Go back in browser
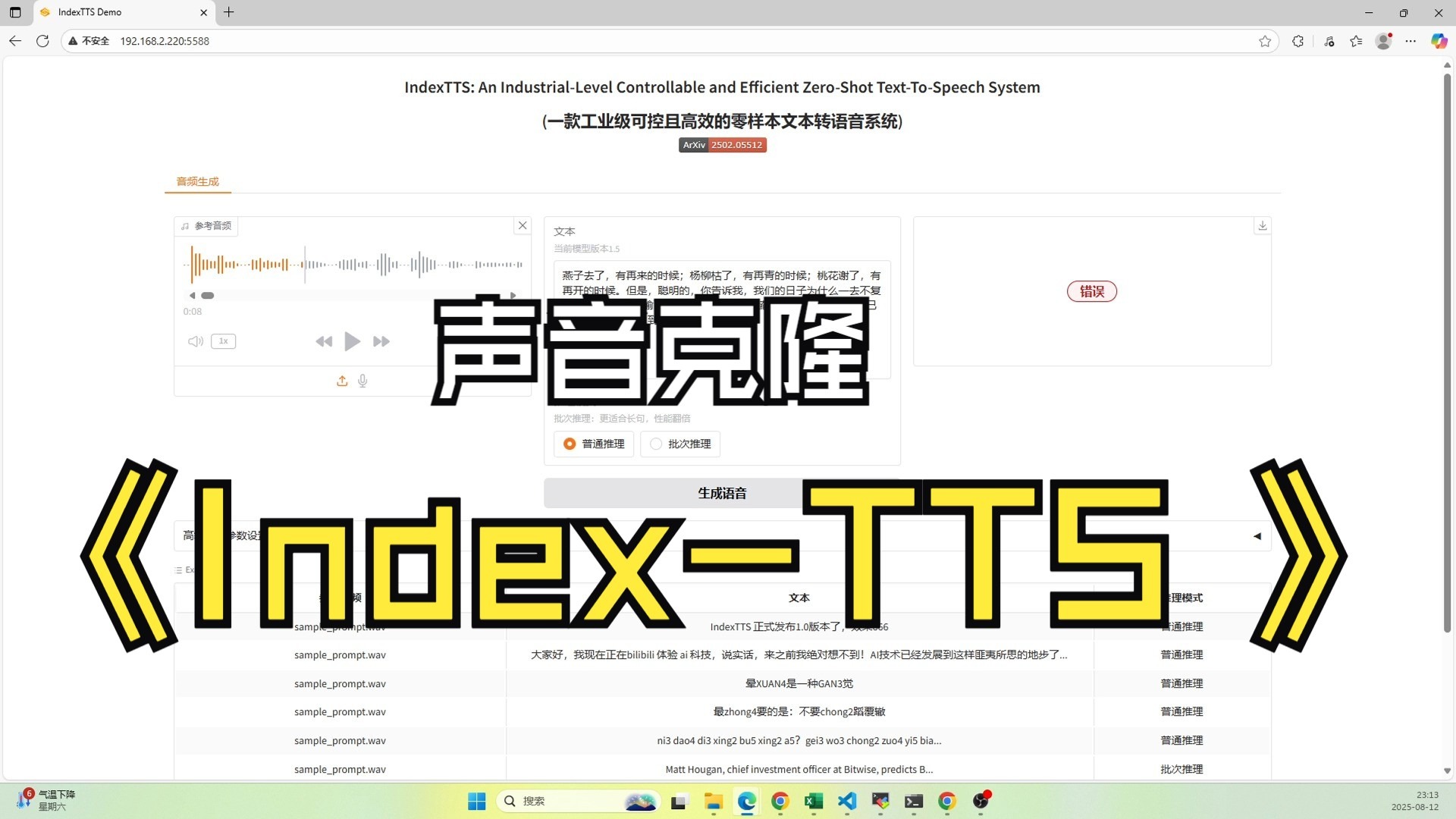The width and height of the screenshot is (1456, 819). 15,41
